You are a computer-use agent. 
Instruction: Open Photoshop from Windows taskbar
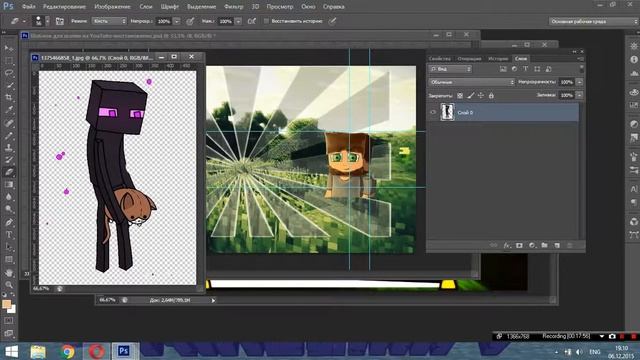(124, 351)
